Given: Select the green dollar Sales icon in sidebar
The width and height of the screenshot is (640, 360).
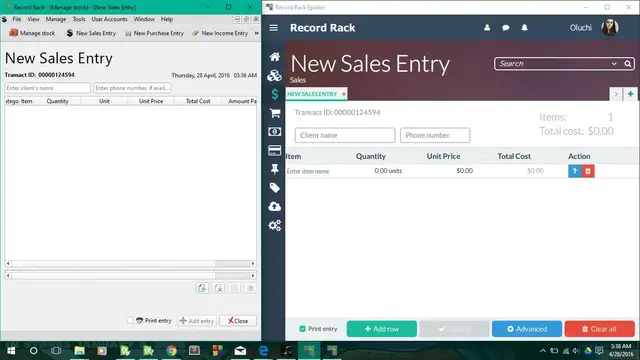Looking at the screenshot, I should click(x=275, y=94).
